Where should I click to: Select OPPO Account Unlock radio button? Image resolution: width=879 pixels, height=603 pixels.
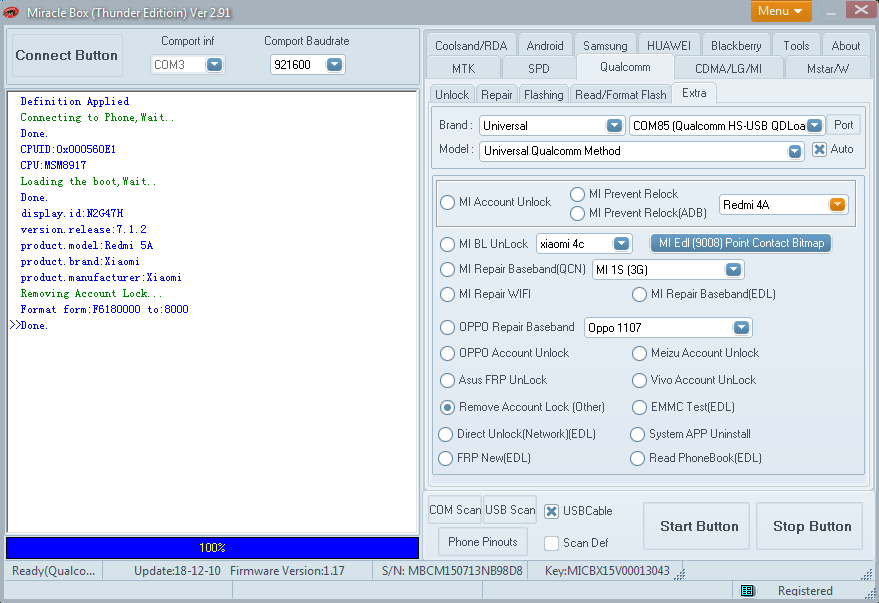coord(447,353)
